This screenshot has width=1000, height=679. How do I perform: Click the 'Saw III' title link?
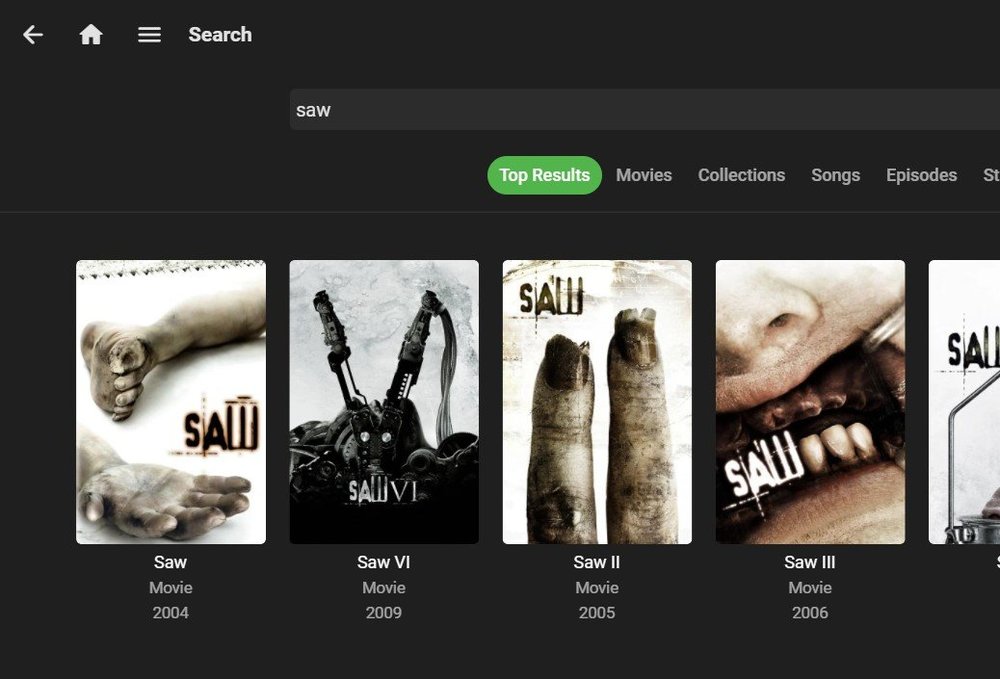tap(810, 562)
